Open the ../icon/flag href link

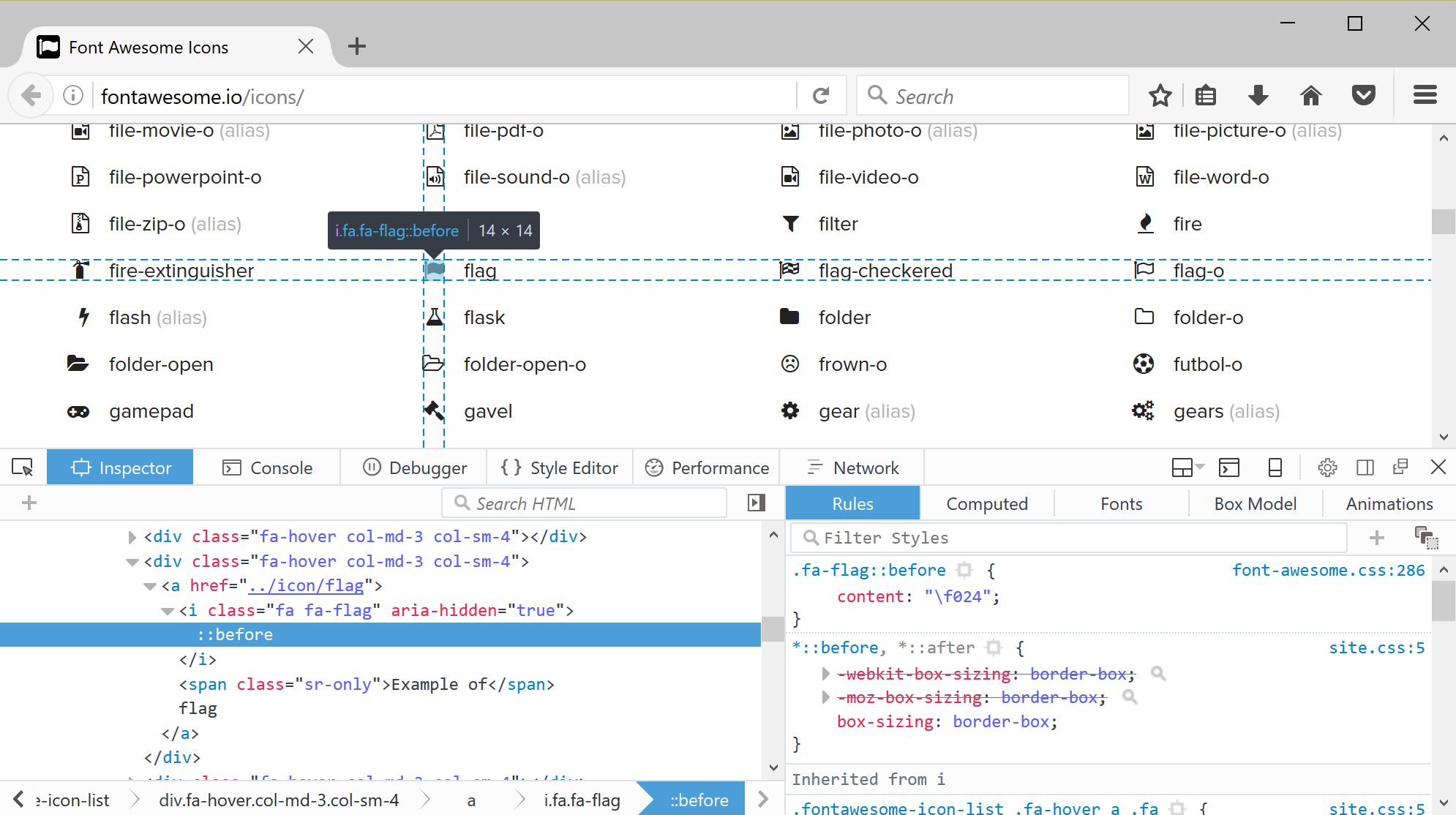306,586
